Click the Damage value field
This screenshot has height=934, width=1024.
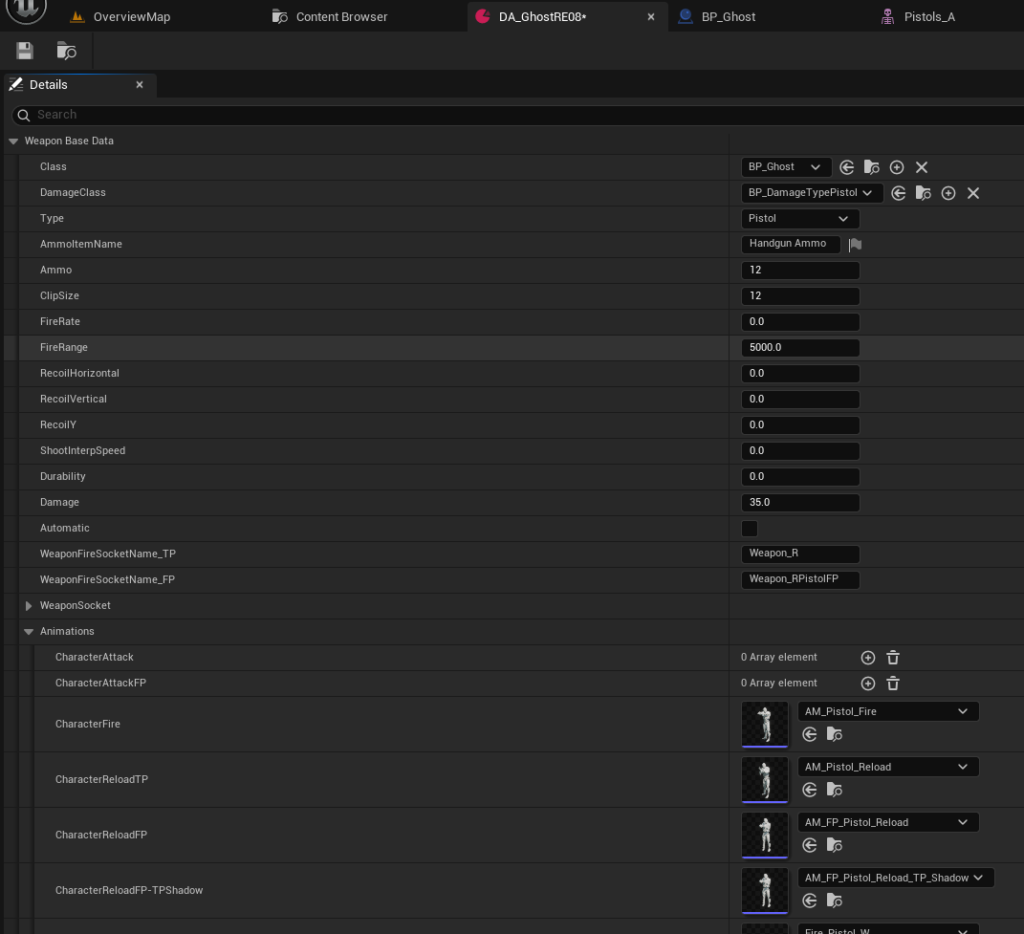click(800, 502)
